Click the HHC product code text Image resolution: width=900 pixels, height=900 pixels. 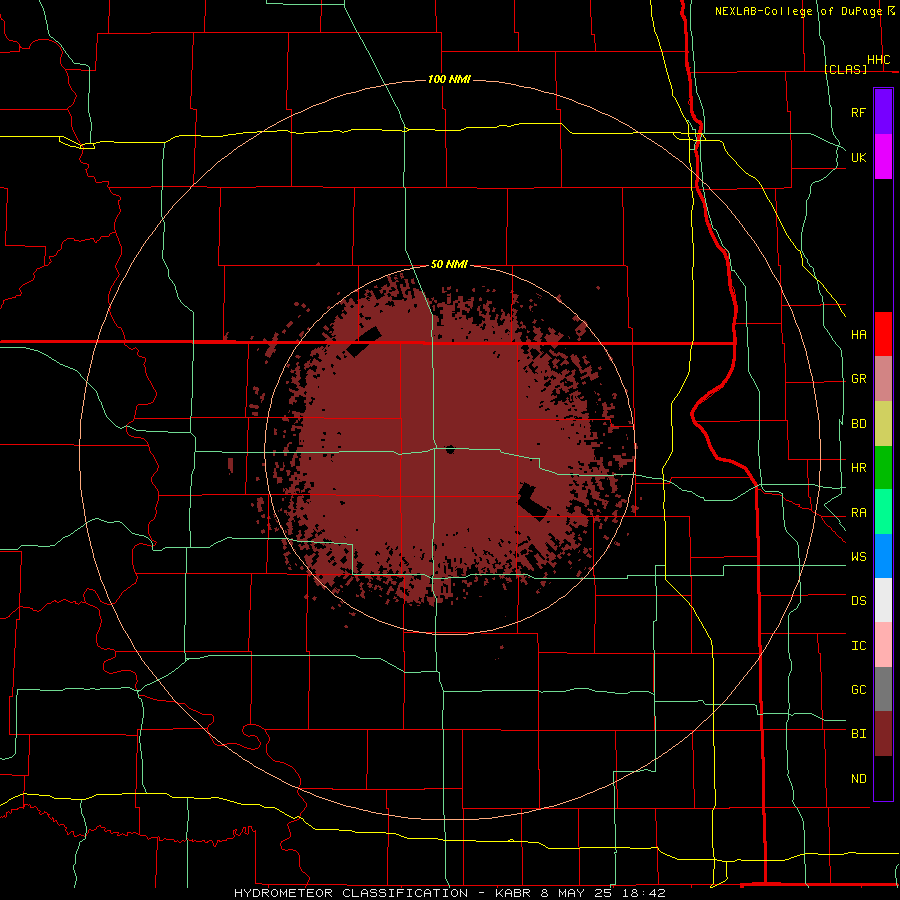pos(878,60)
